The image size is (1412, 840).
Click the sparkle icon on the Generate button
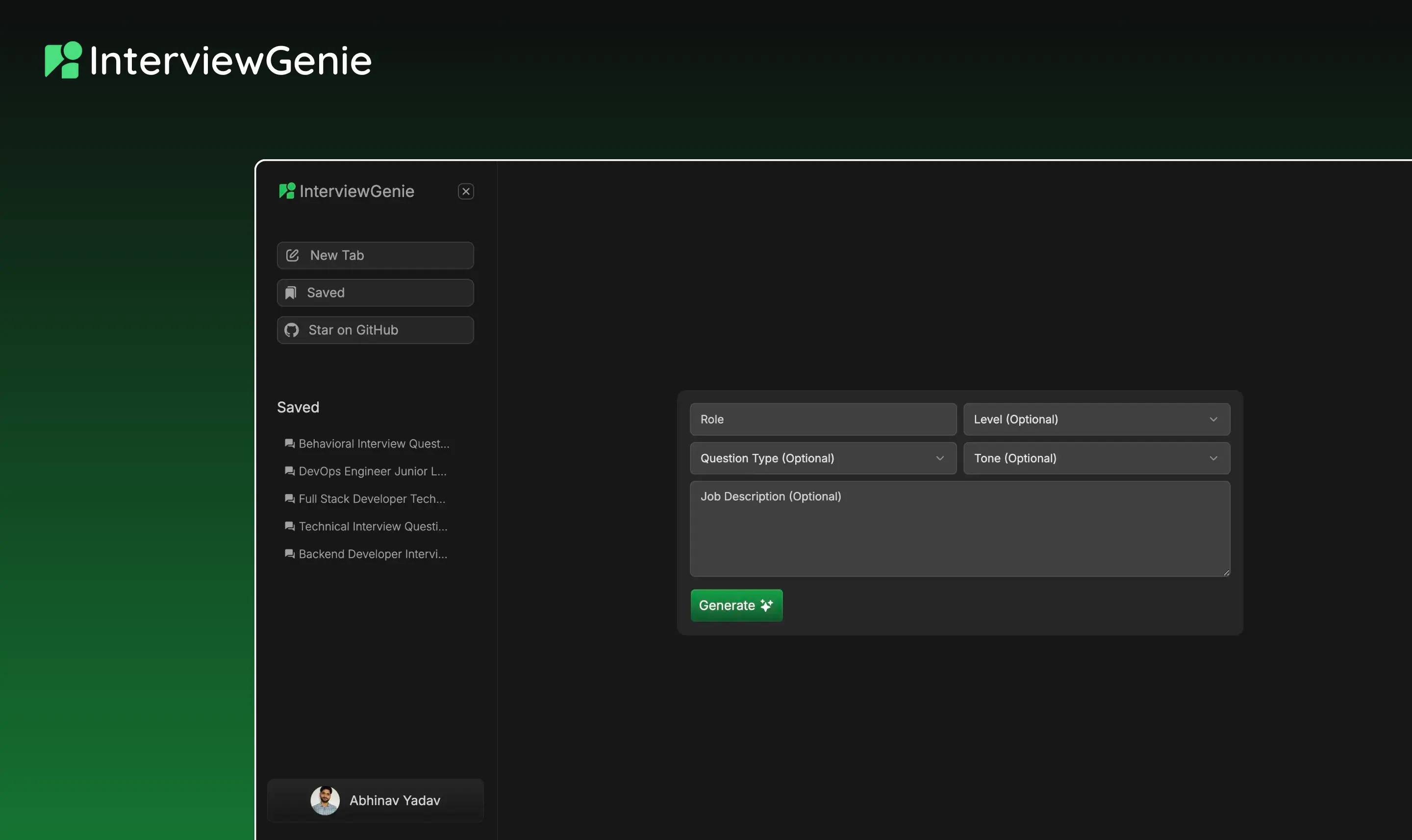(x=766, y=605)
